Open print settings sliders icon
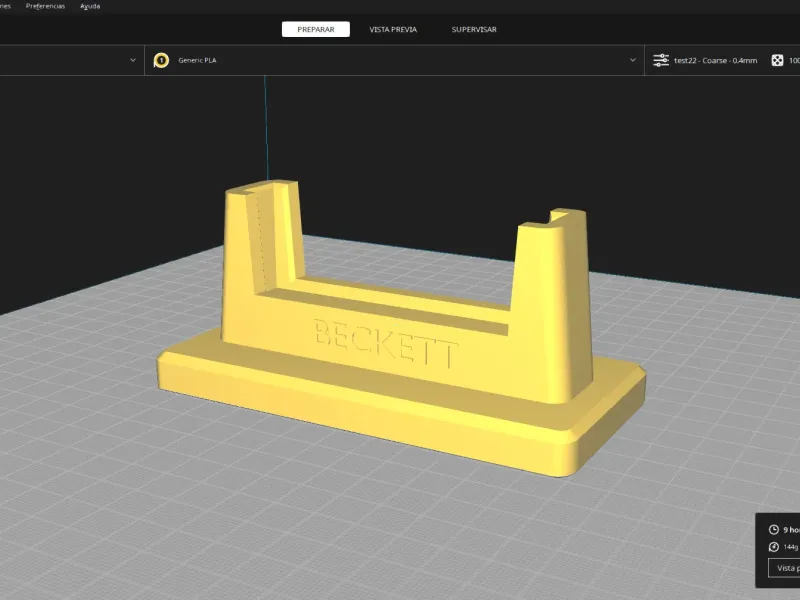800x600 pixels. (x=661, y=60)
